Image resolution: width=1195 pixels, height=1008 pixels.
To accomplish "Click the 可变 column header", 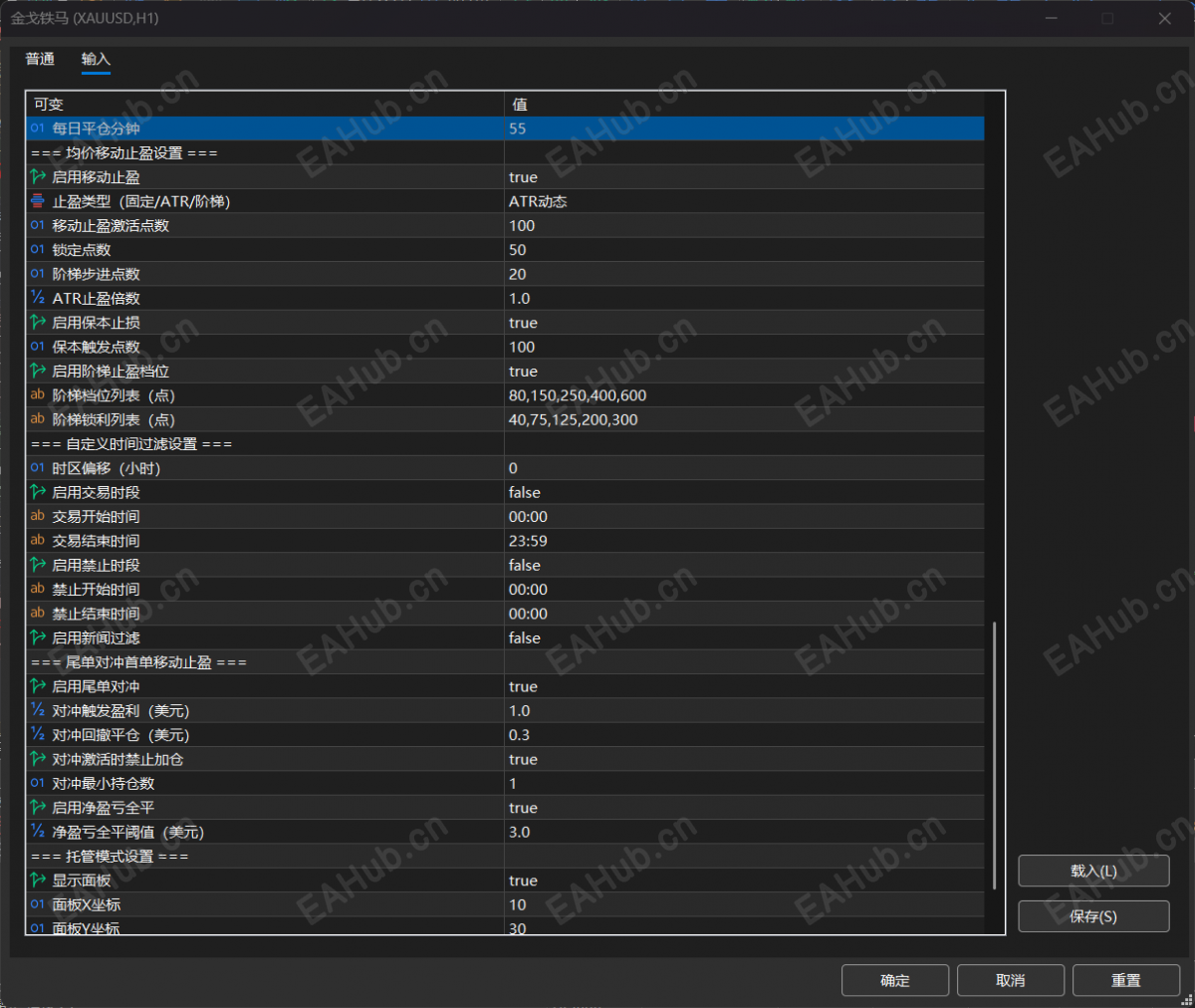I will pyautogui.click(x=265, y=105).
